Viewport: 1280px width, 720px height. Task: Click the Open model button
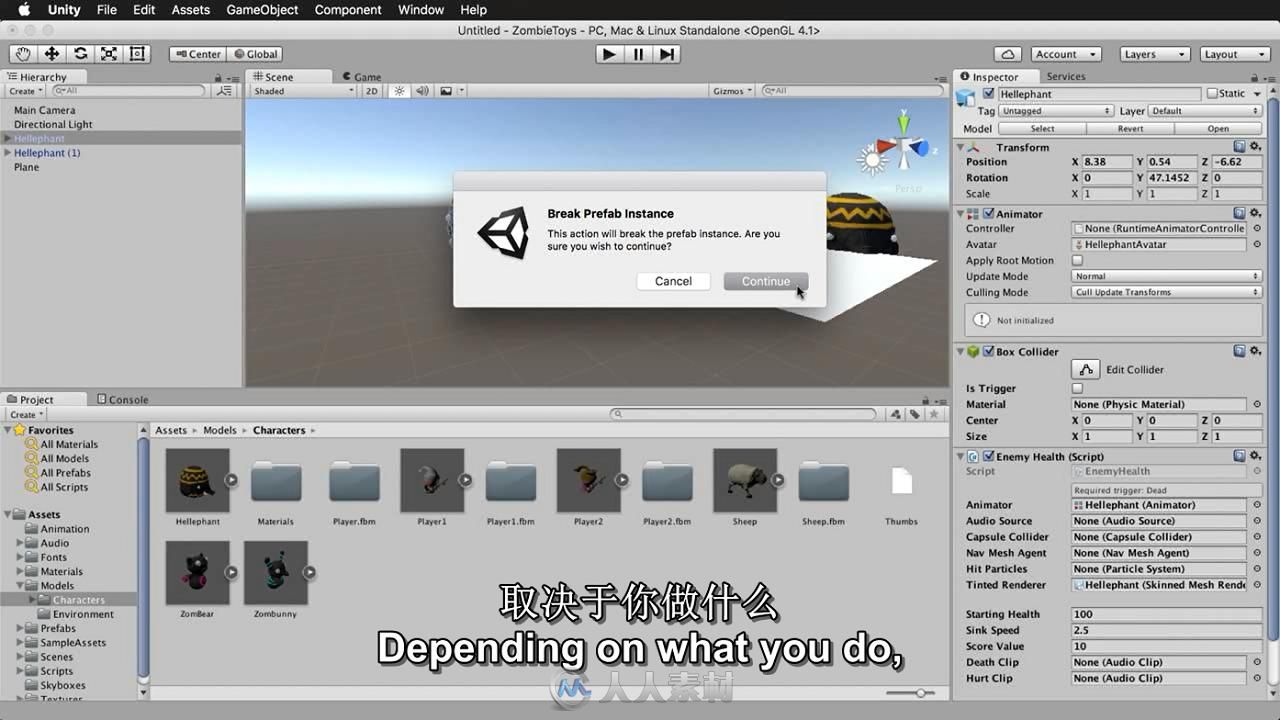[1218, 128]
